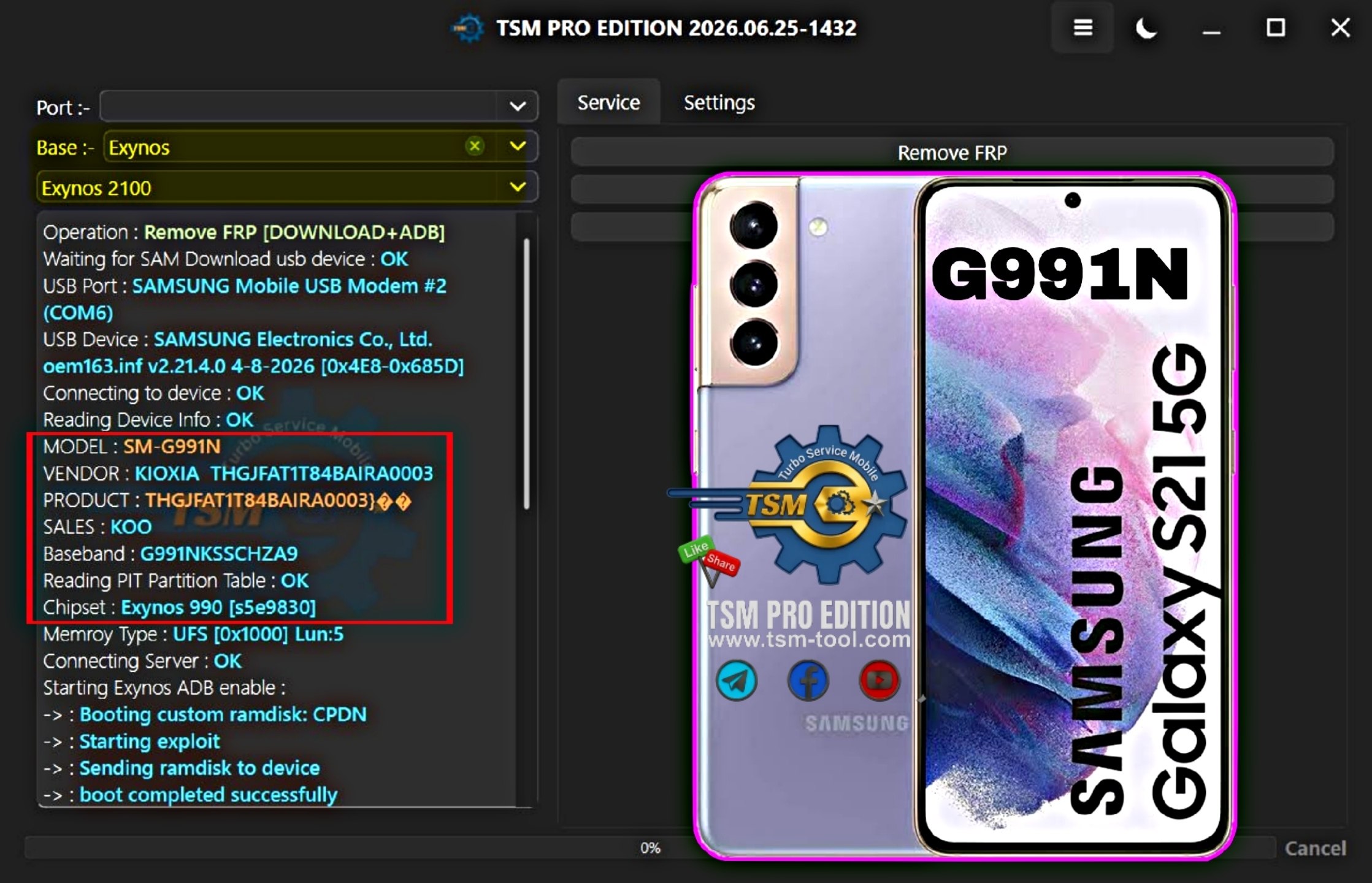
Task: Expand the Base dropdown arrow
Action: 518,147
